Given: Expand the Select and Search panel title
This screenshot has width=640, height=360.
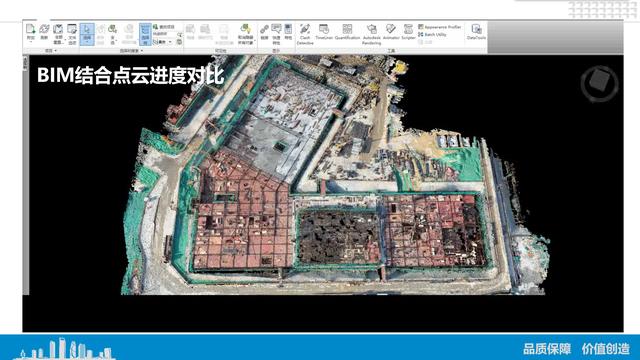Looking at the screenshot, I should 131,51.
